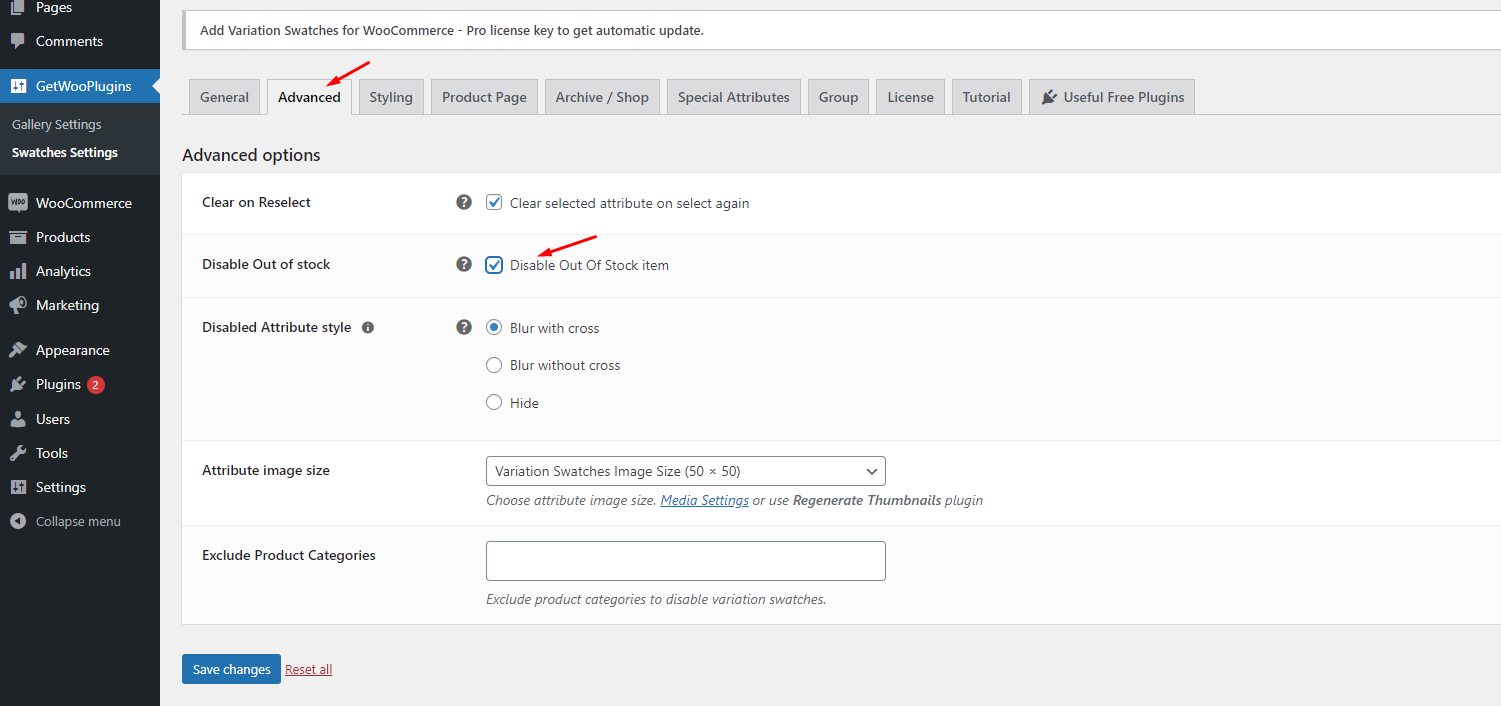Click the Products archive box icon
The image size is (1501, 706).
tap(18, 237)
